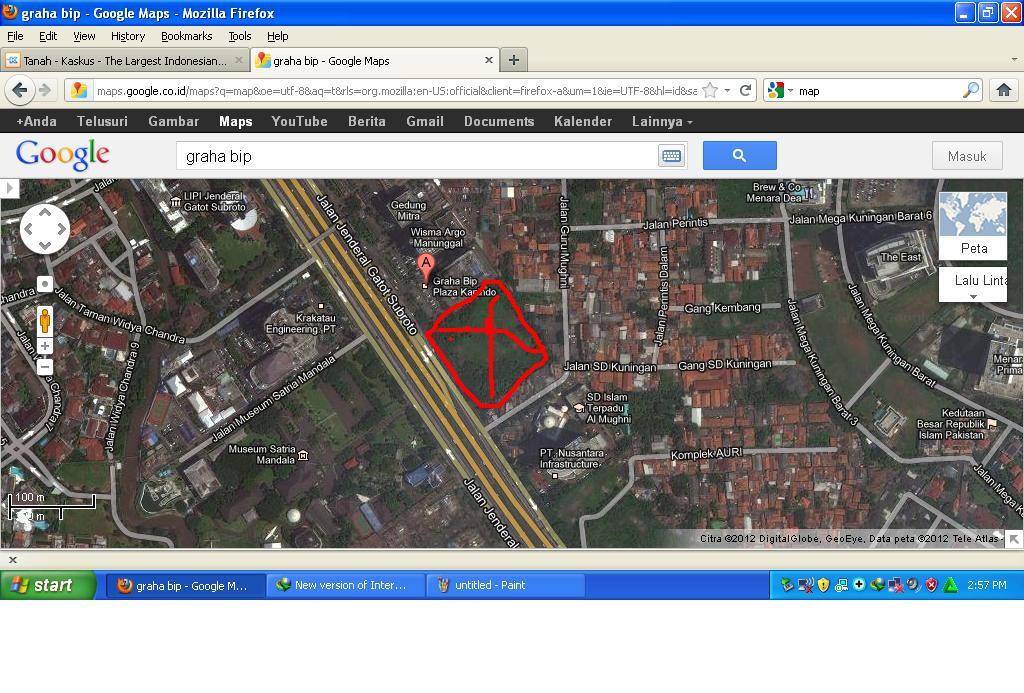The image size is (1024, 693).
Task: Open Windows Start menu
Action: coord(48,585)
